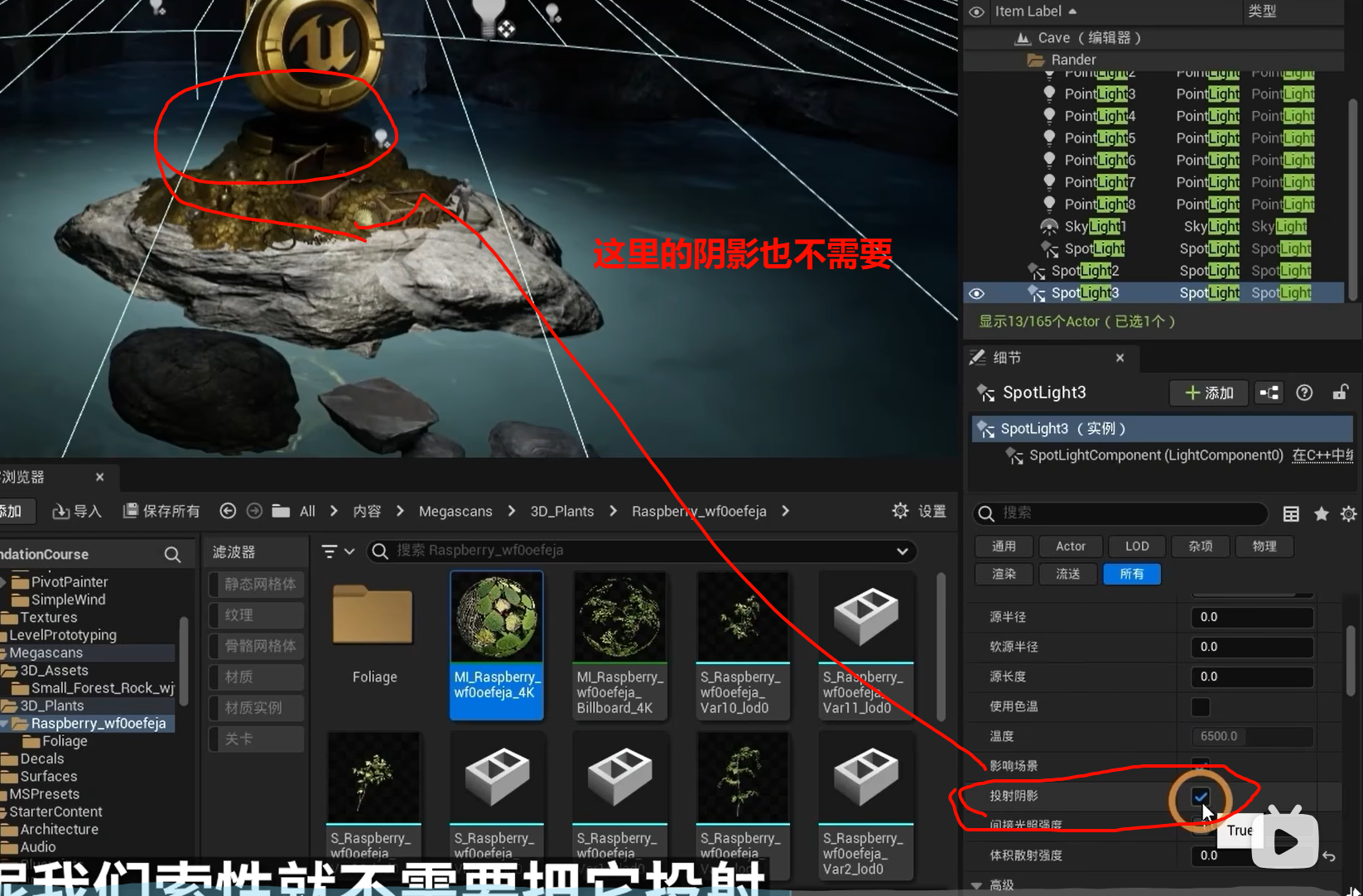Open details panel settings gear
Screen dimensions: 1363x896
point(1349,514)
